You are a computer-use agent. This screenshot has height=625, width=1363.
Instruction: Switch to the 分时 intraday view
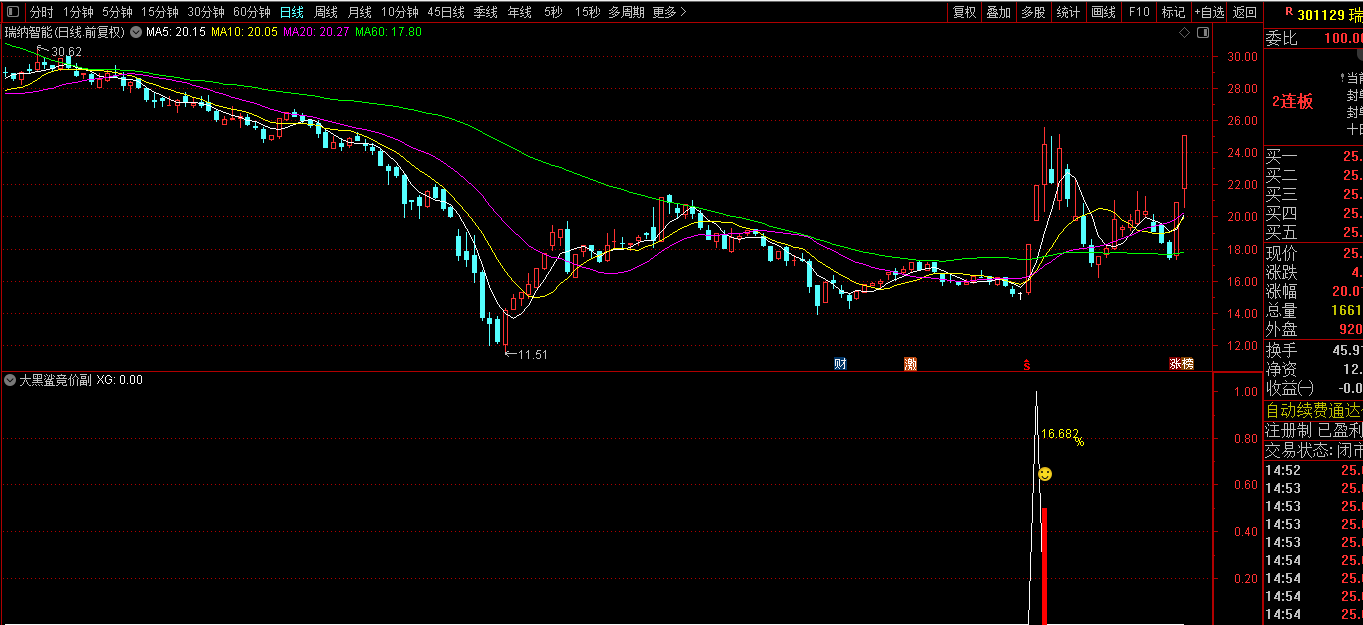click(41, 12)
